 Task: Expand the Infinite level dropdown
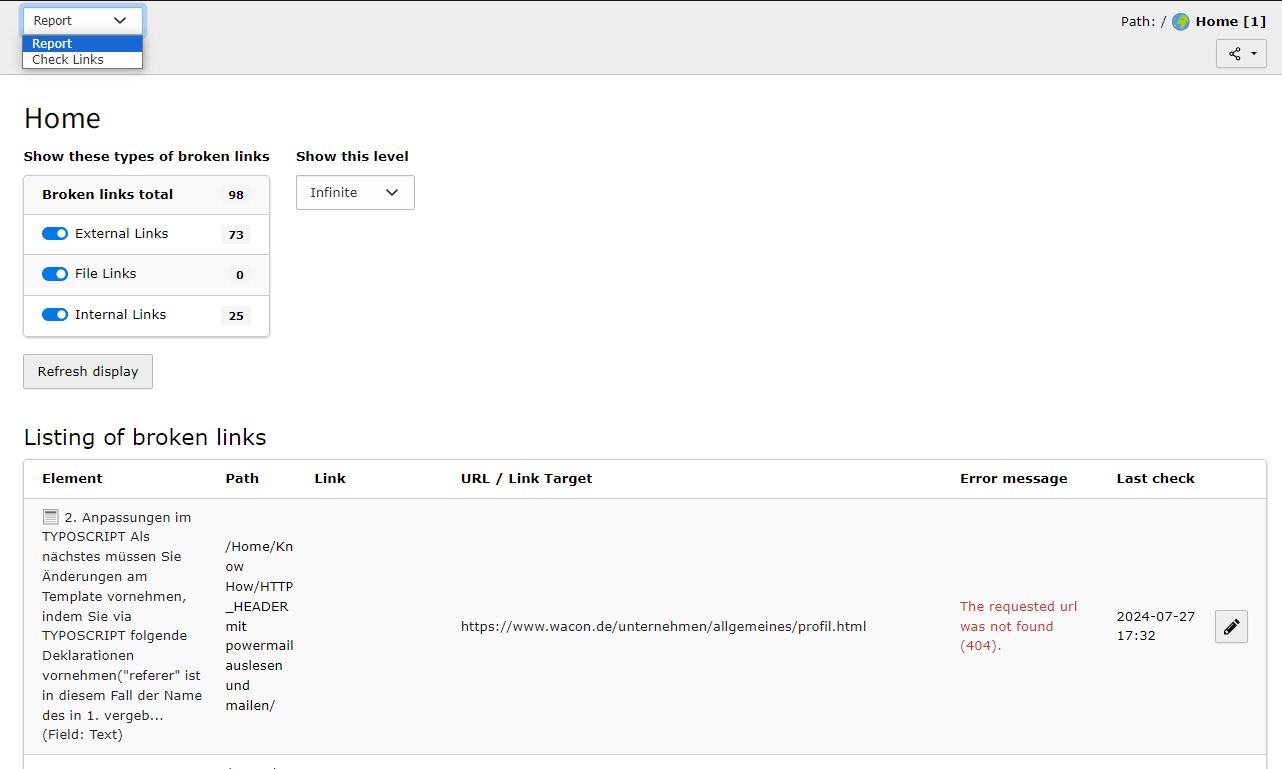pyautogui.click(x=355, y=193)
